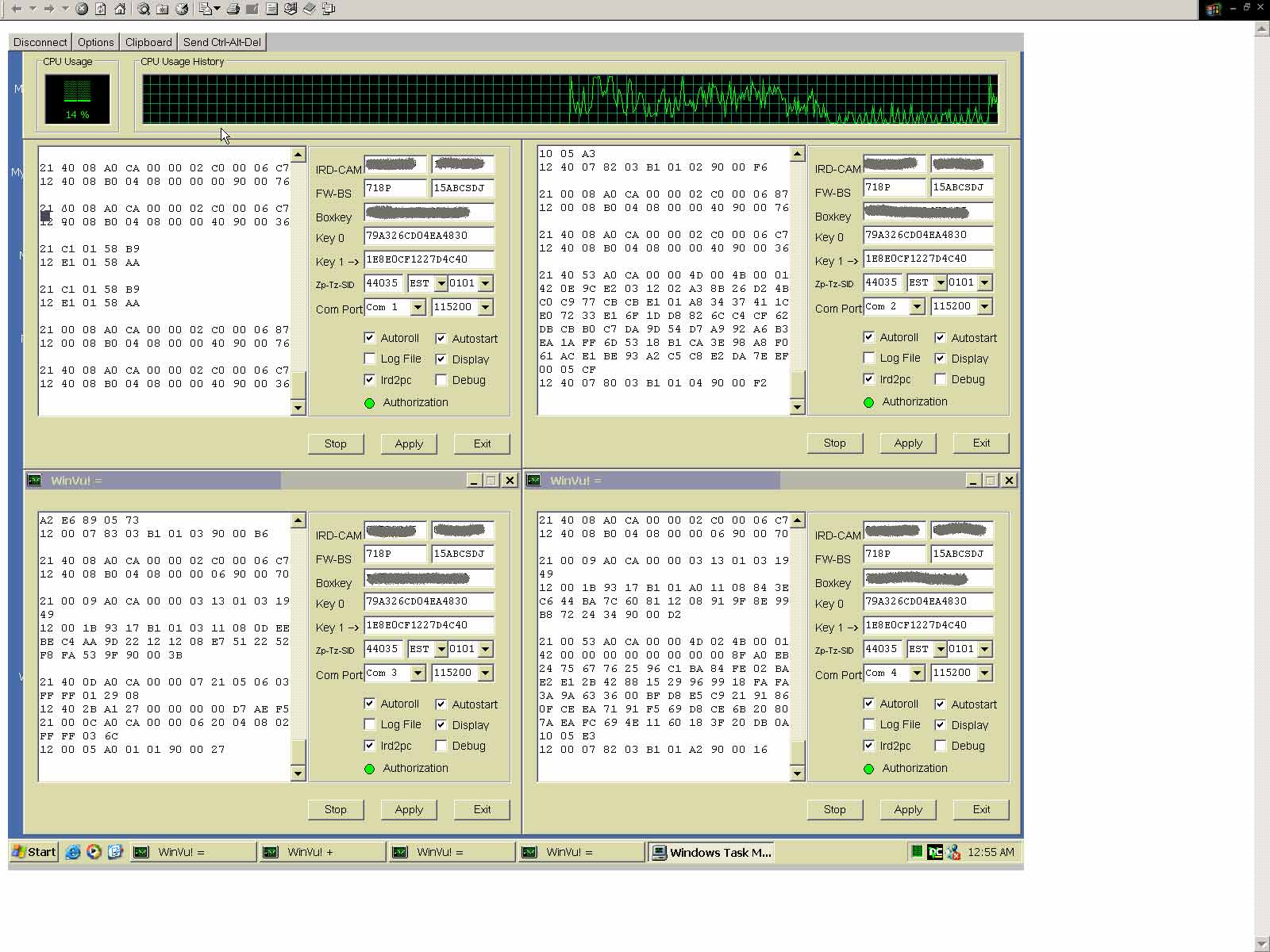Uncheck Autoroll in the Com 3 panel
The width and height of the screenshot is (1270, 952).
click(370, 704)
